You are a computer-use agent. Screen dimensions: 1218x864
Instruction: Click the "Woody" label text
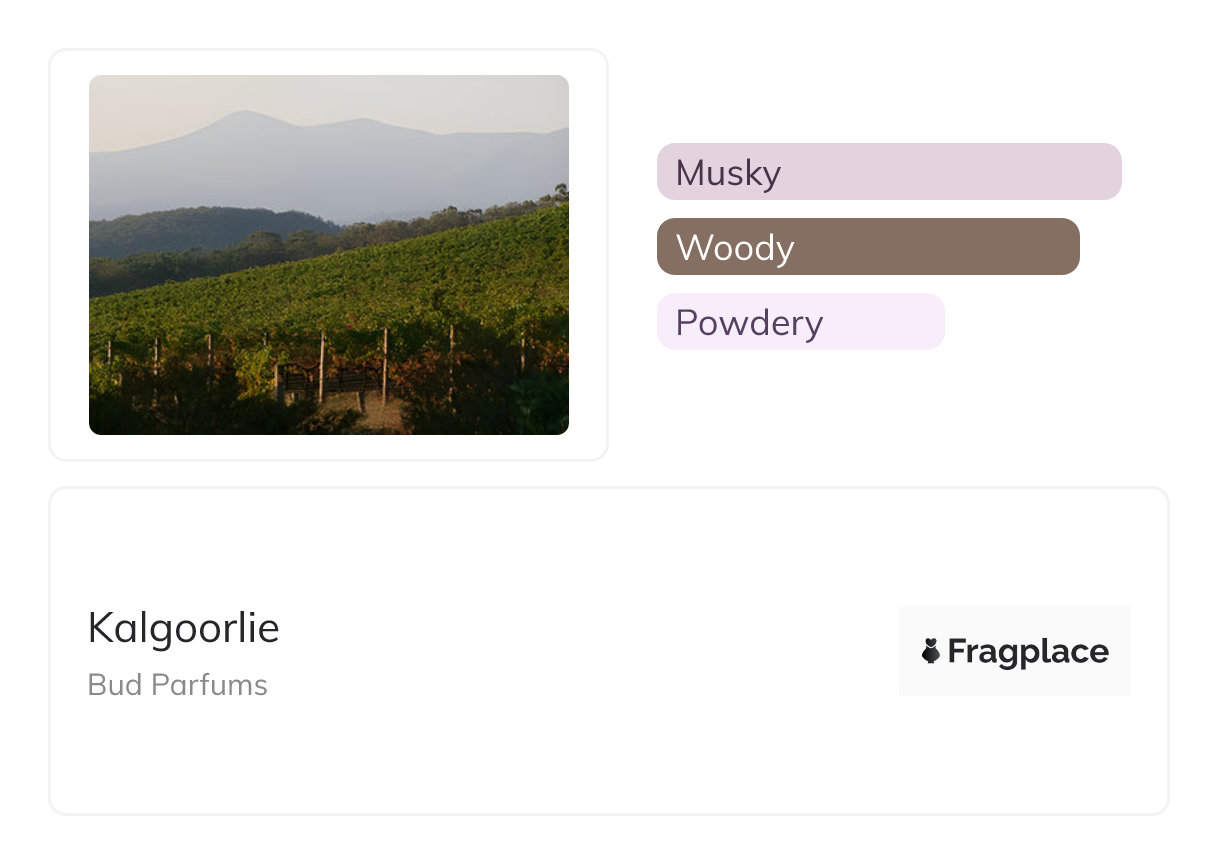tap(735, 248)
